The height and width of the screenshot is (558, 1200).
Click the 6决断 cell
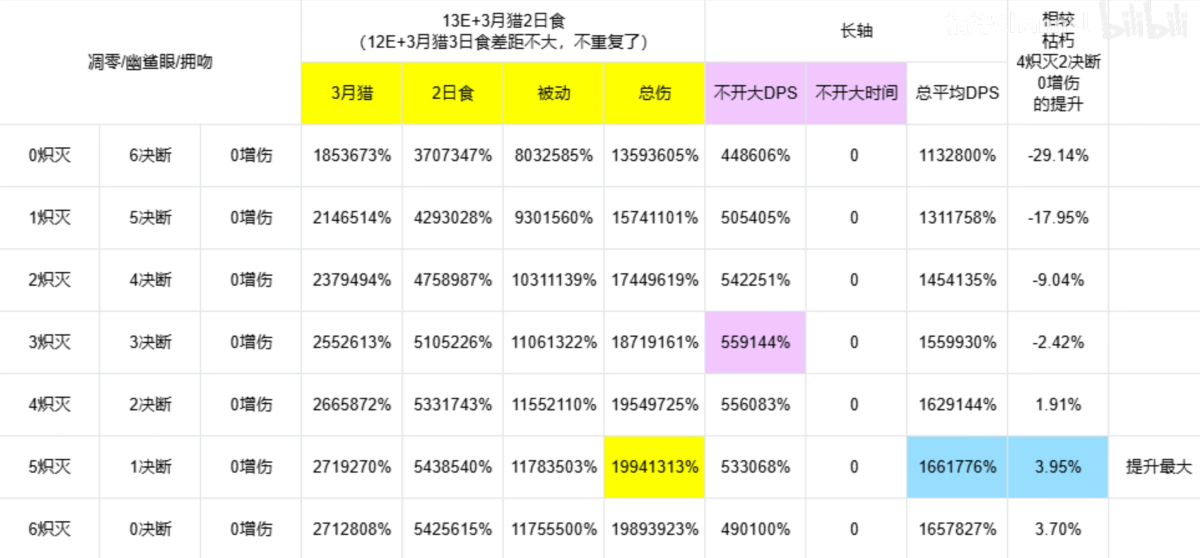150,155
